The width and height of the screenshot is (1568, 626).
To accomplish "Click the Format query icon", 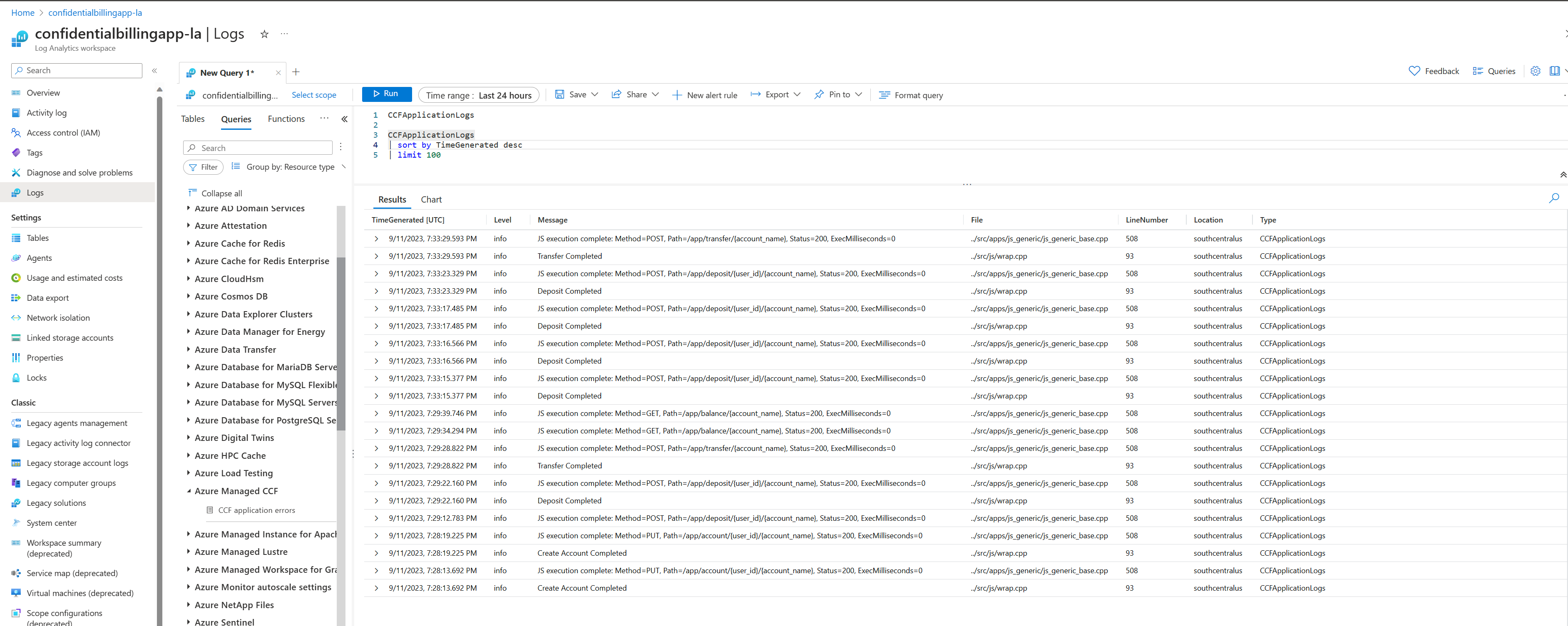I will (884, 94).
